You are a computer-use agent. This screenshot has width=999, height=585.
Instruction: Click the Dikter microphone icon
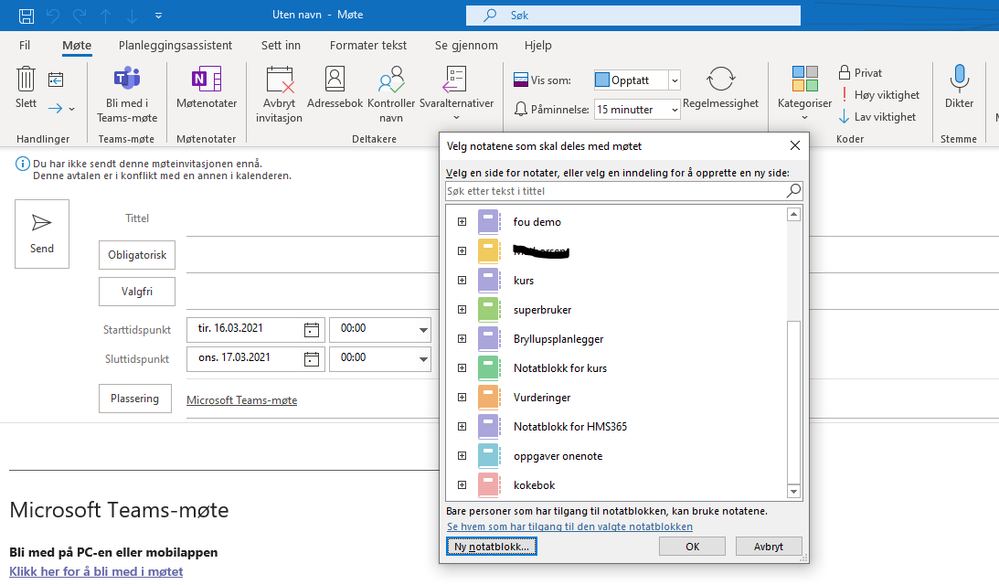click(x=959, y=78)
